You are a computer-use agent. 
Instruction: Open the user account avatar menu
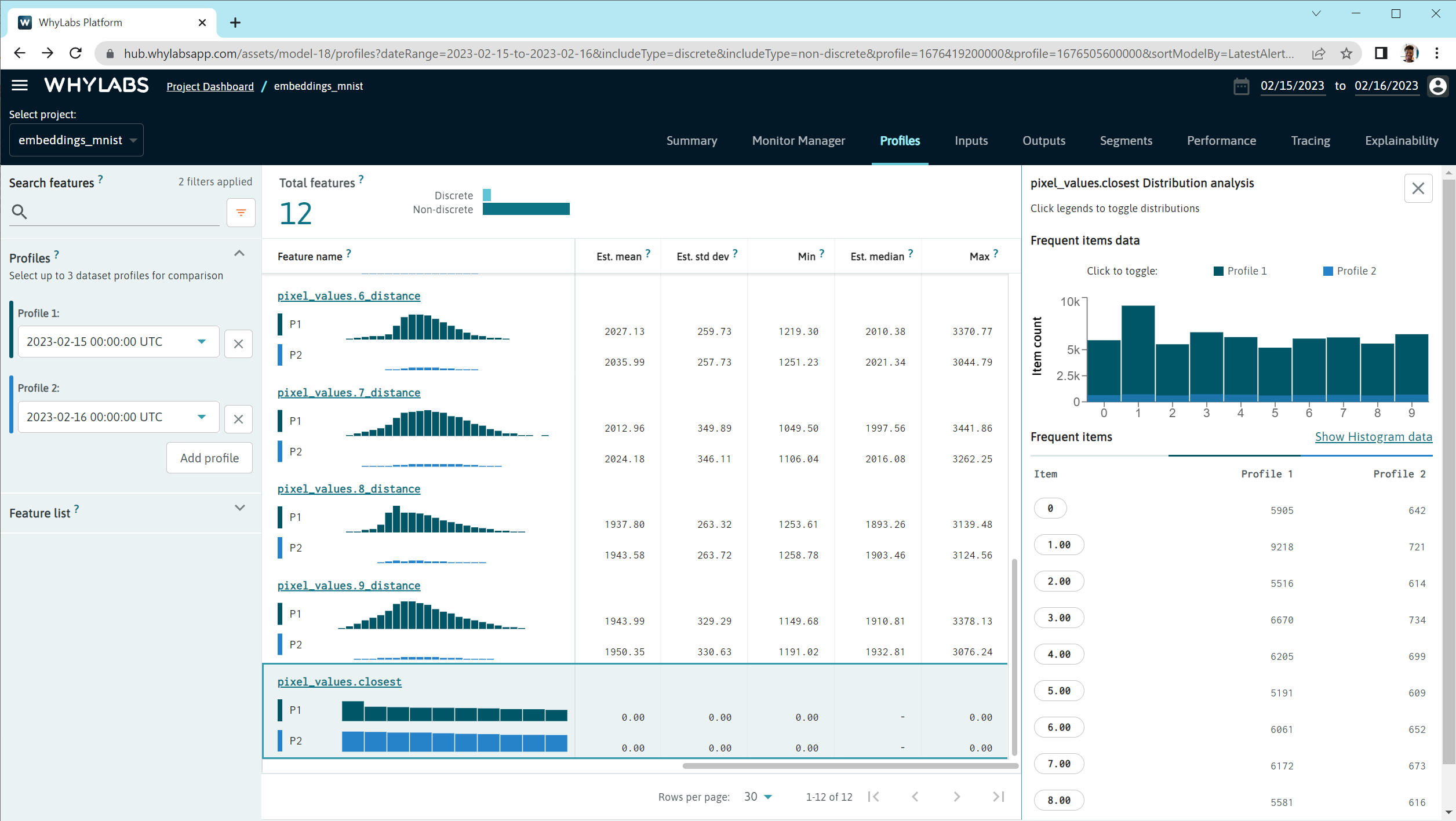1439,86
